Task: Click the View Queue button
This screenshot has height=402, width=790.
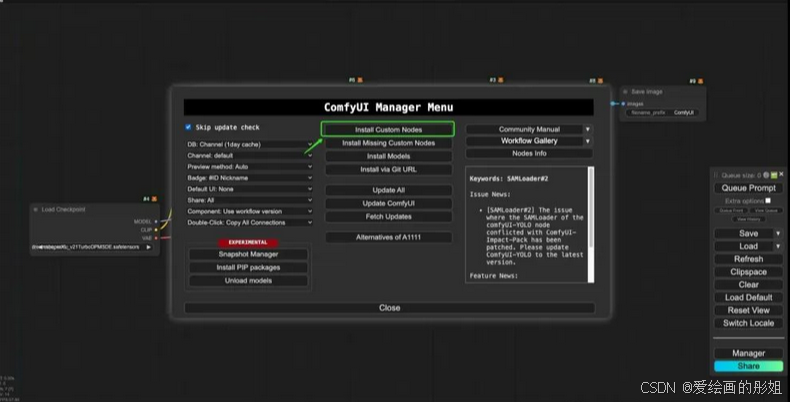Action: pyautogui.click(x=766, y=211)
